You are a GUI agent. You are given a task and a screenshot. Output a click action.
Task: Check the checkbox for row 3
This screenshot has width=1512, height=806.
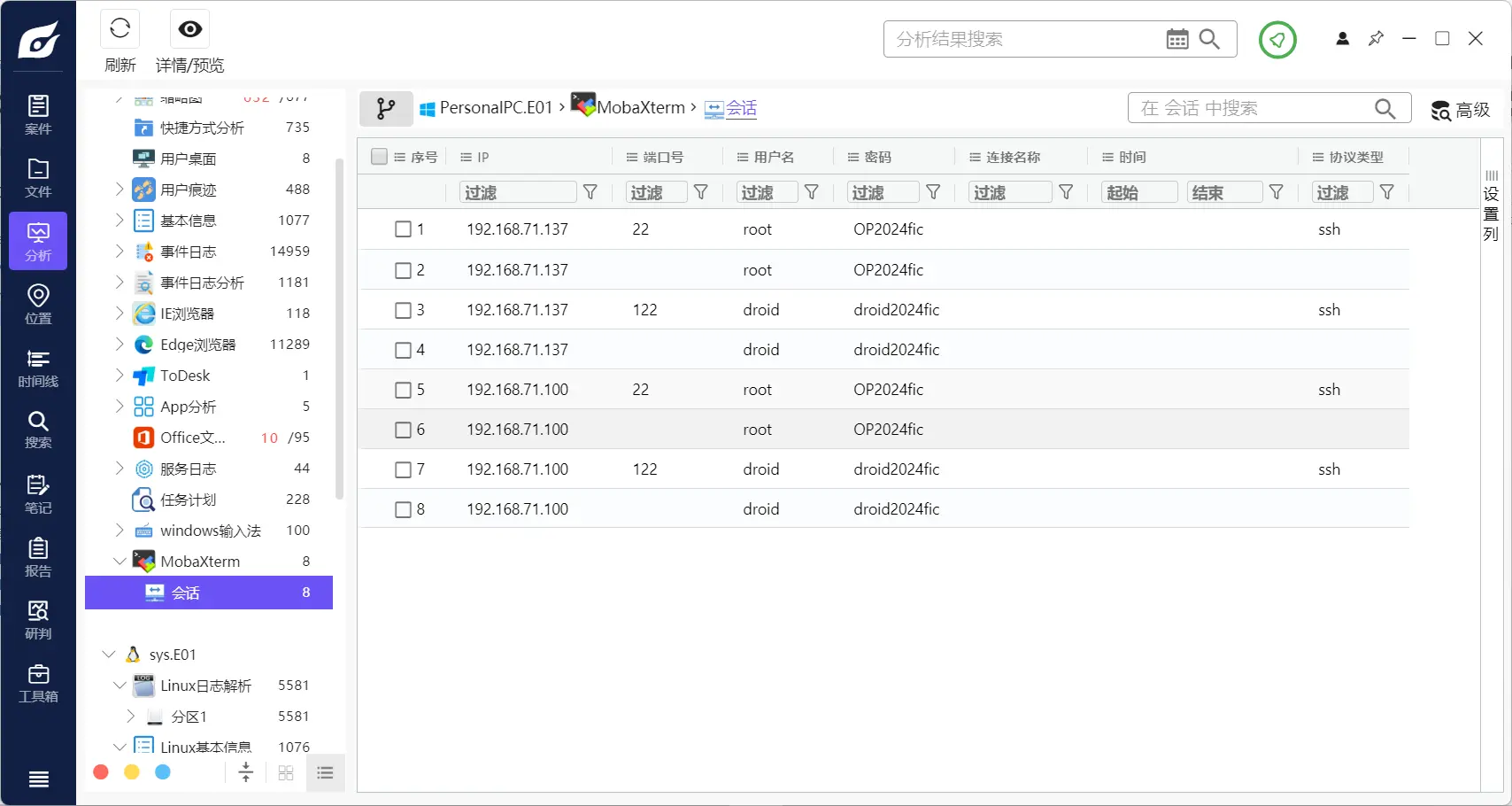(x=403, y=310)
